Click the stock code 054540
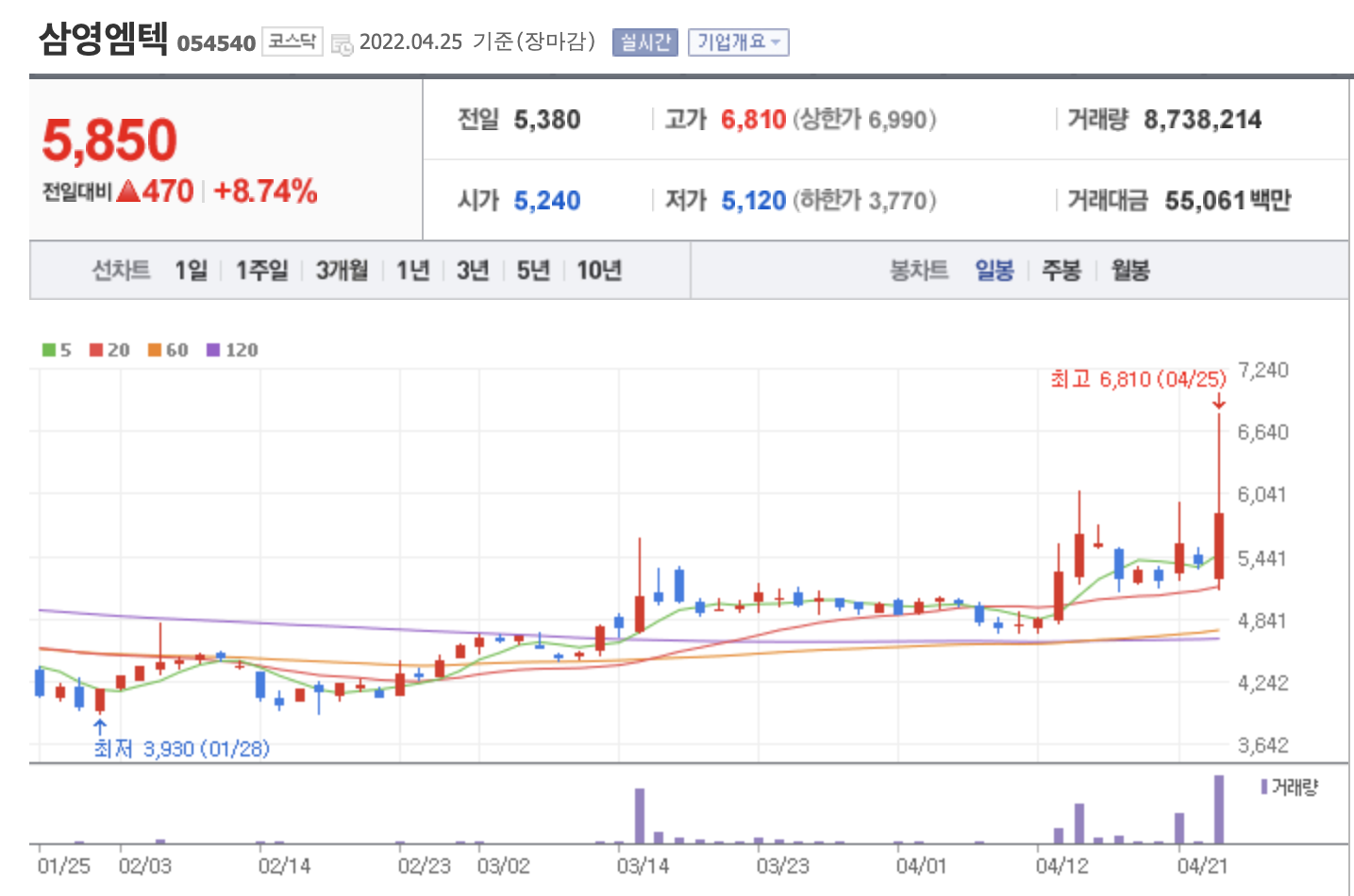The height and width of the screenshot is (896, 1354). 216,43
